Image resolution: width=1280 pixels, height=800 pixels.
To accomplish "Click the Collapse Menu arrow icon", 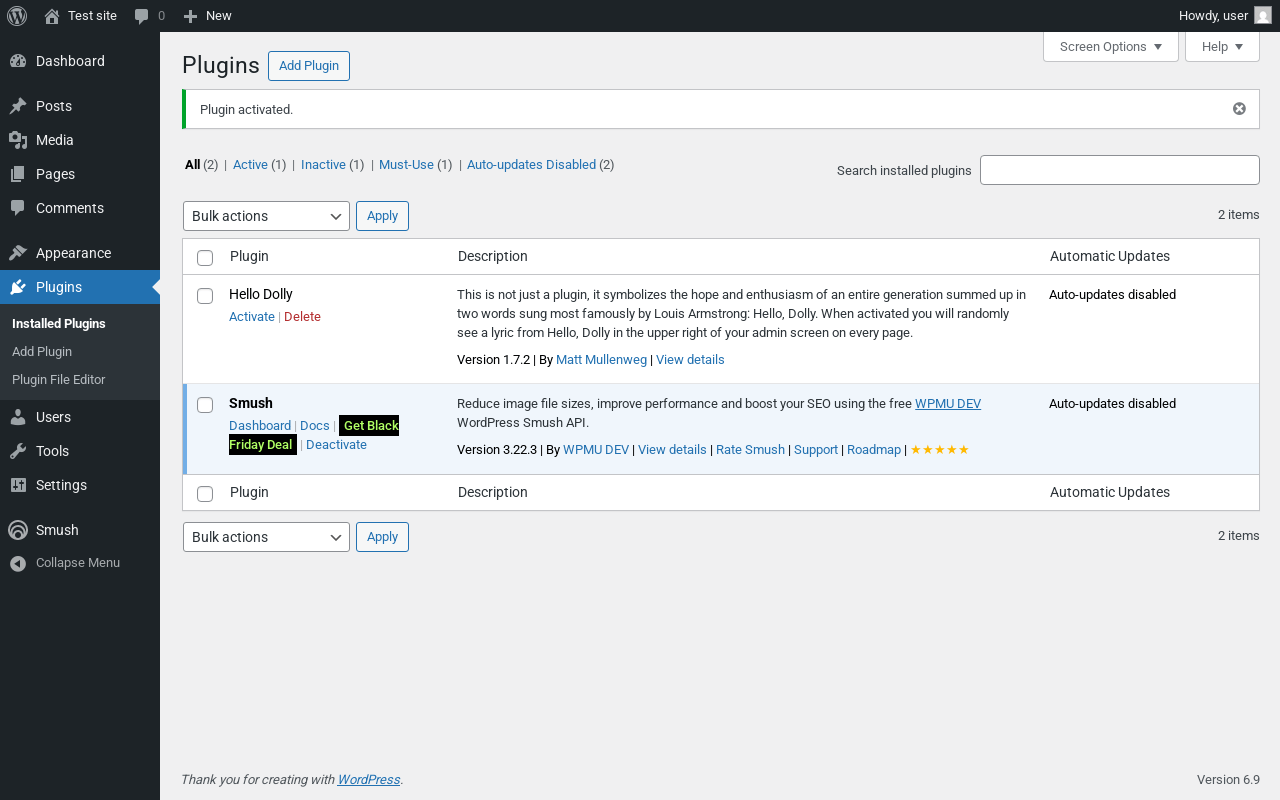I will click(x=18, y=563).
